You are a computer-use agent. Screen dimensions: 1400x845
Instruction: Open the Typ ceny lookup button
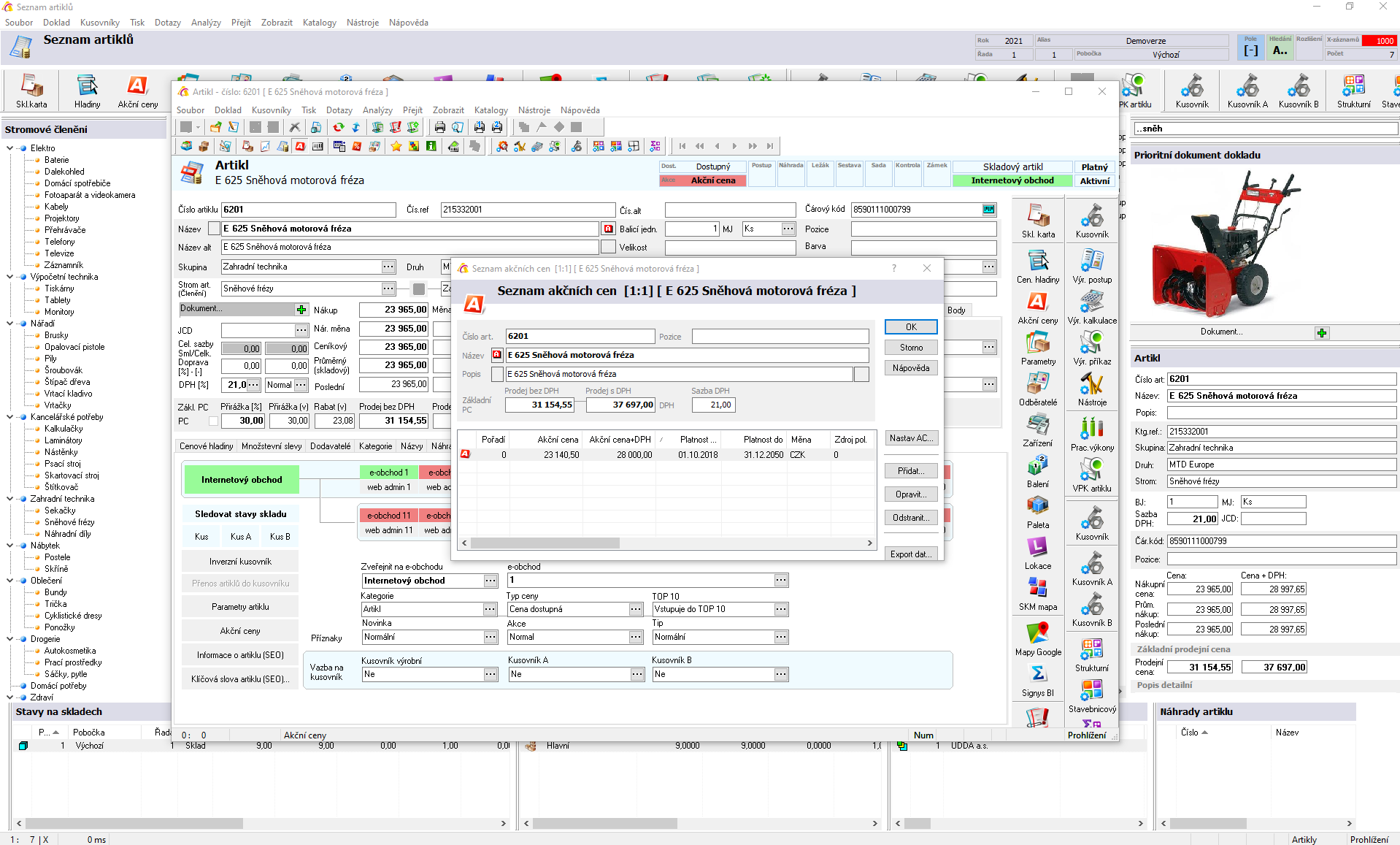pyautogui.click(x=636, y=609)
